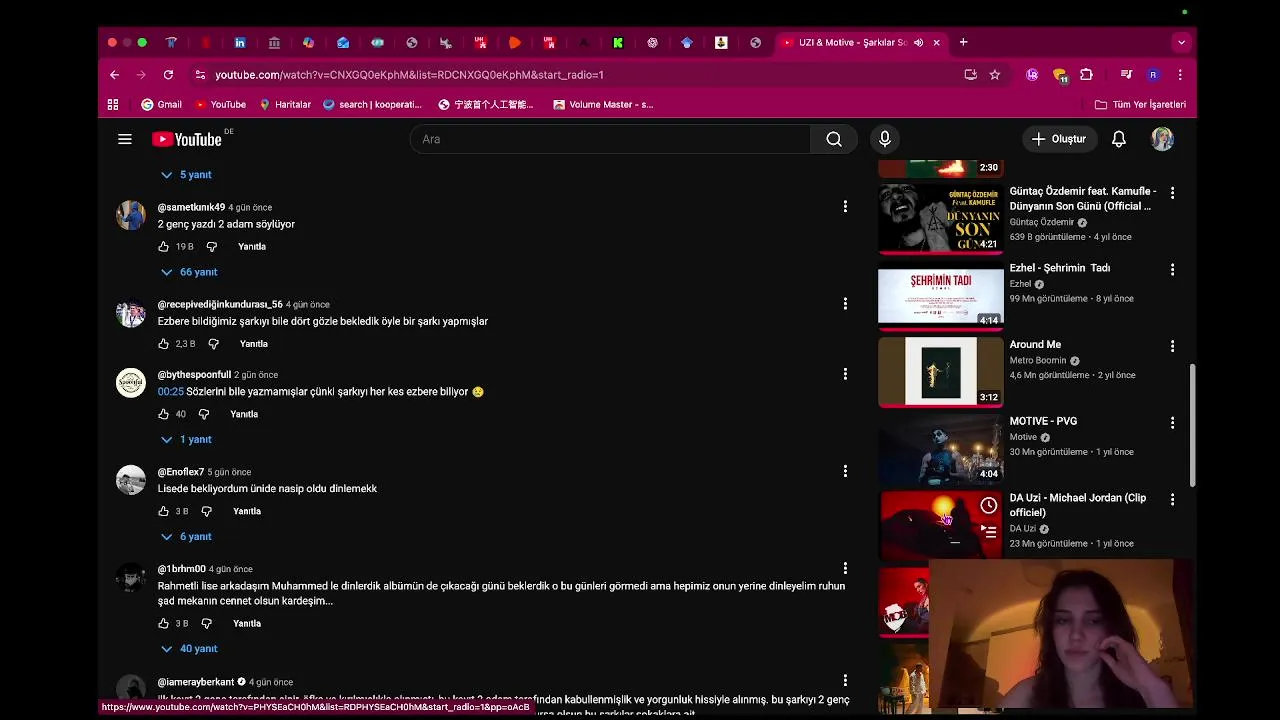1280x720 pixels.
Task: Like the comment by @1brhm00
Action: click(x=164, y=623)
